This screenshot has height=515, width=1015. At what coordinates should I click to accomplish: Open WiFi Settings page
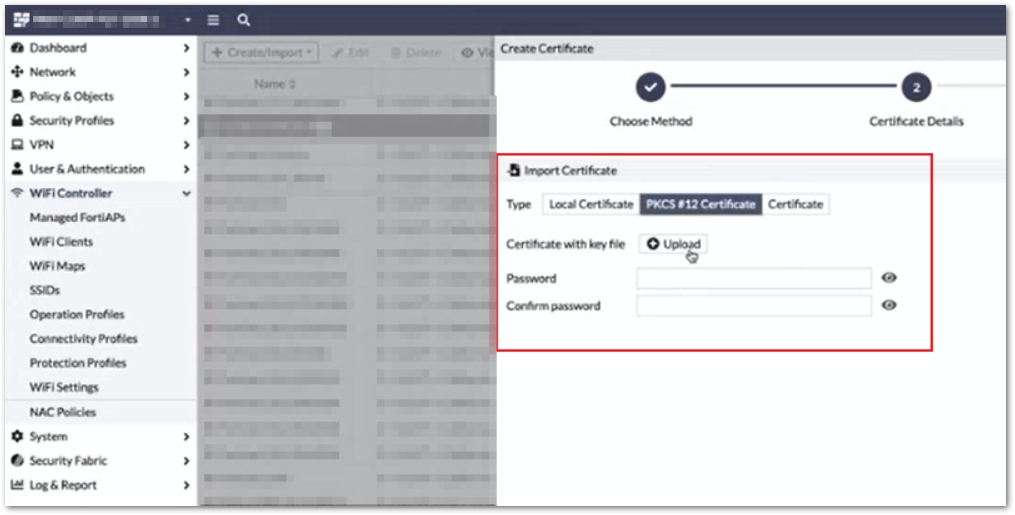(64, 388)
